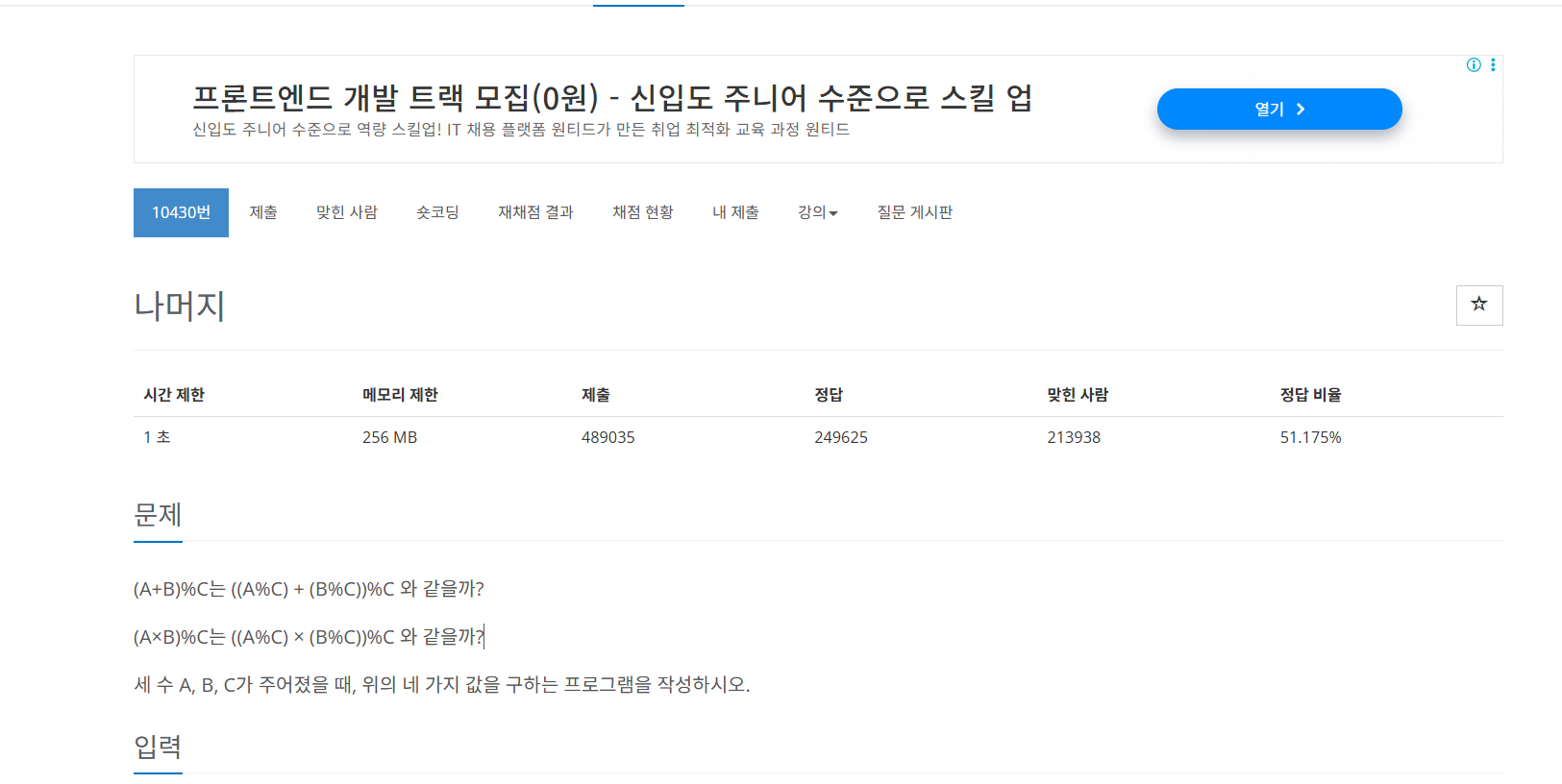Click the 메모리 제한 column header

click(x=400, y=395)
